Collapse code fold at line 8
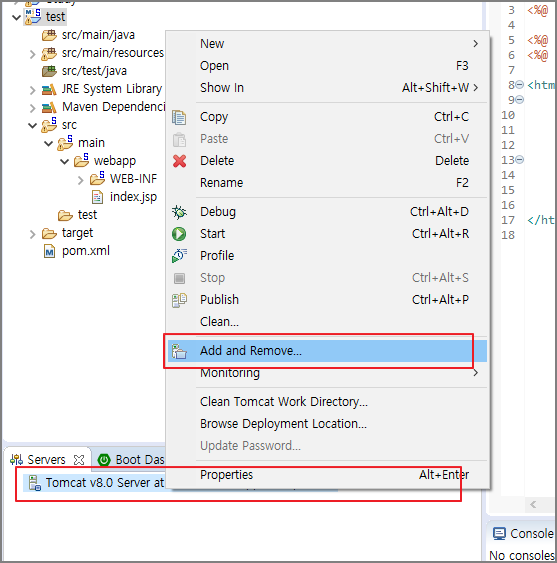557x563 pixels. [520, 85]
